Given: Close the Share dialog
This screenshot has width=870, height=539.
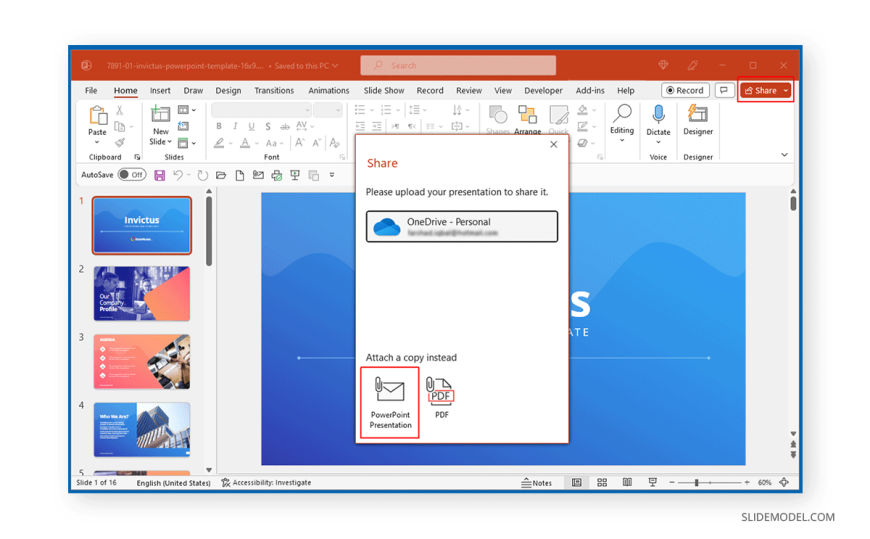Looking at the screenshot, I should (x=553, y=145).
